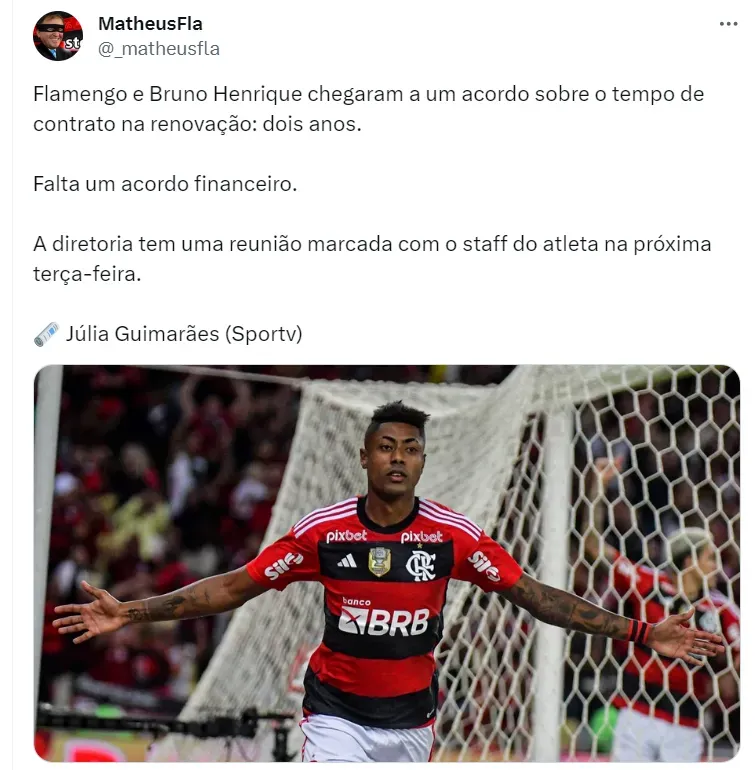Click the Flamengo CRF crest on jersey
This screenshot has height=770, width=755.
tap(420, 565)
